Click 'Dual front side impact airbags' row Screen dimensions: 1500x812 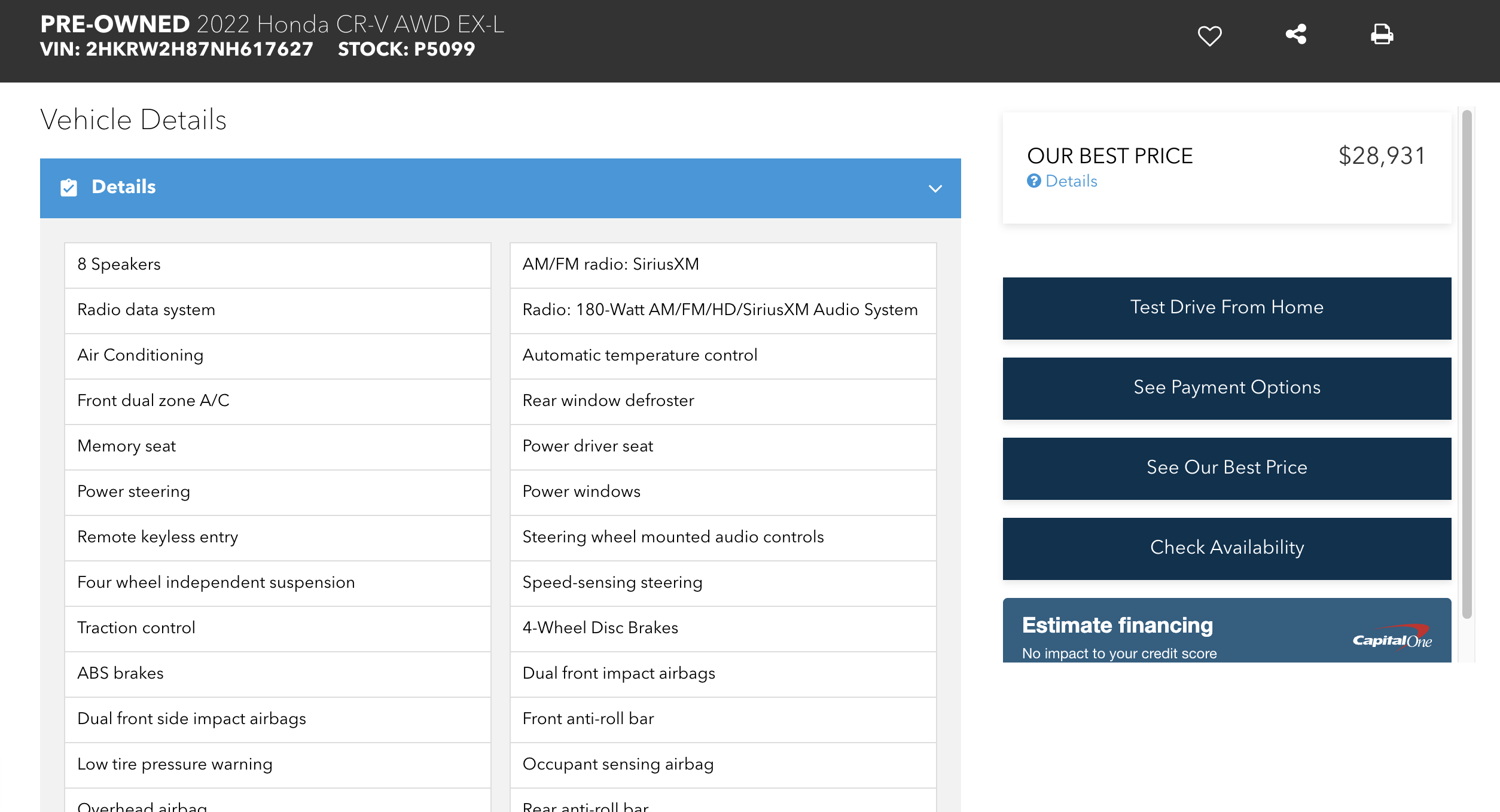pos(278,719)
